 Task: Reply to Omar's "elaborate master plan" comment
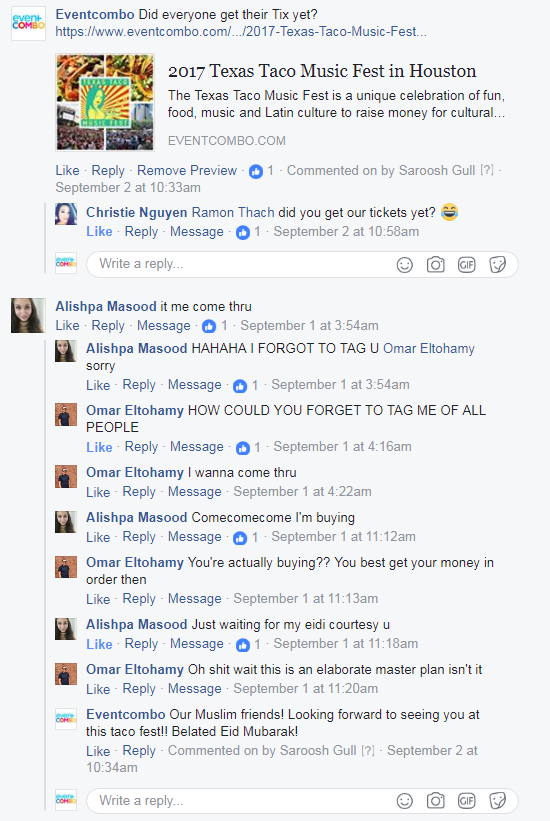click(139, 689)
